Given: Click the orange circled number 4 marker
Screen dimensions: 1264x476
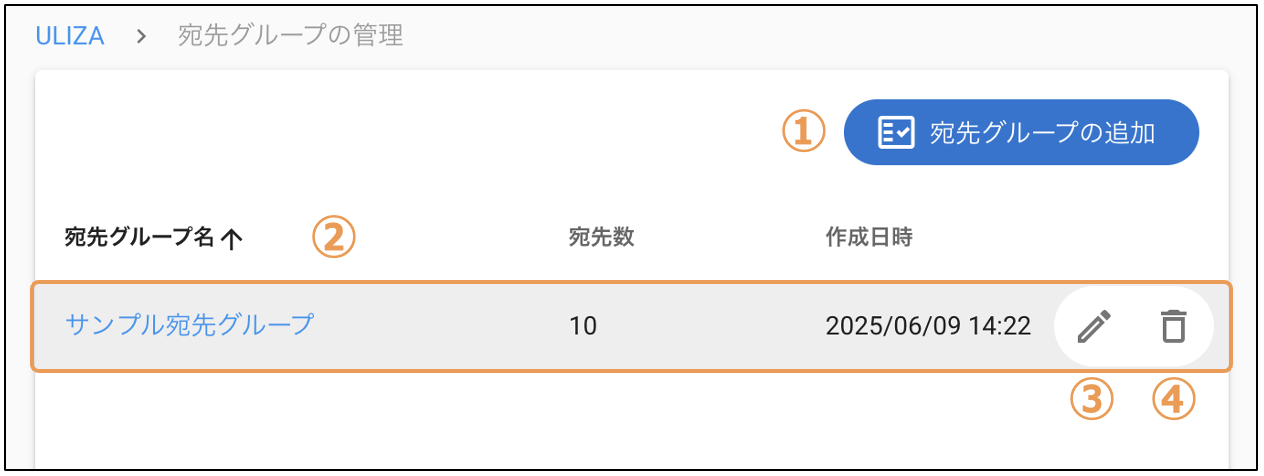Looking at the screenshot, I should point(1174,400).
